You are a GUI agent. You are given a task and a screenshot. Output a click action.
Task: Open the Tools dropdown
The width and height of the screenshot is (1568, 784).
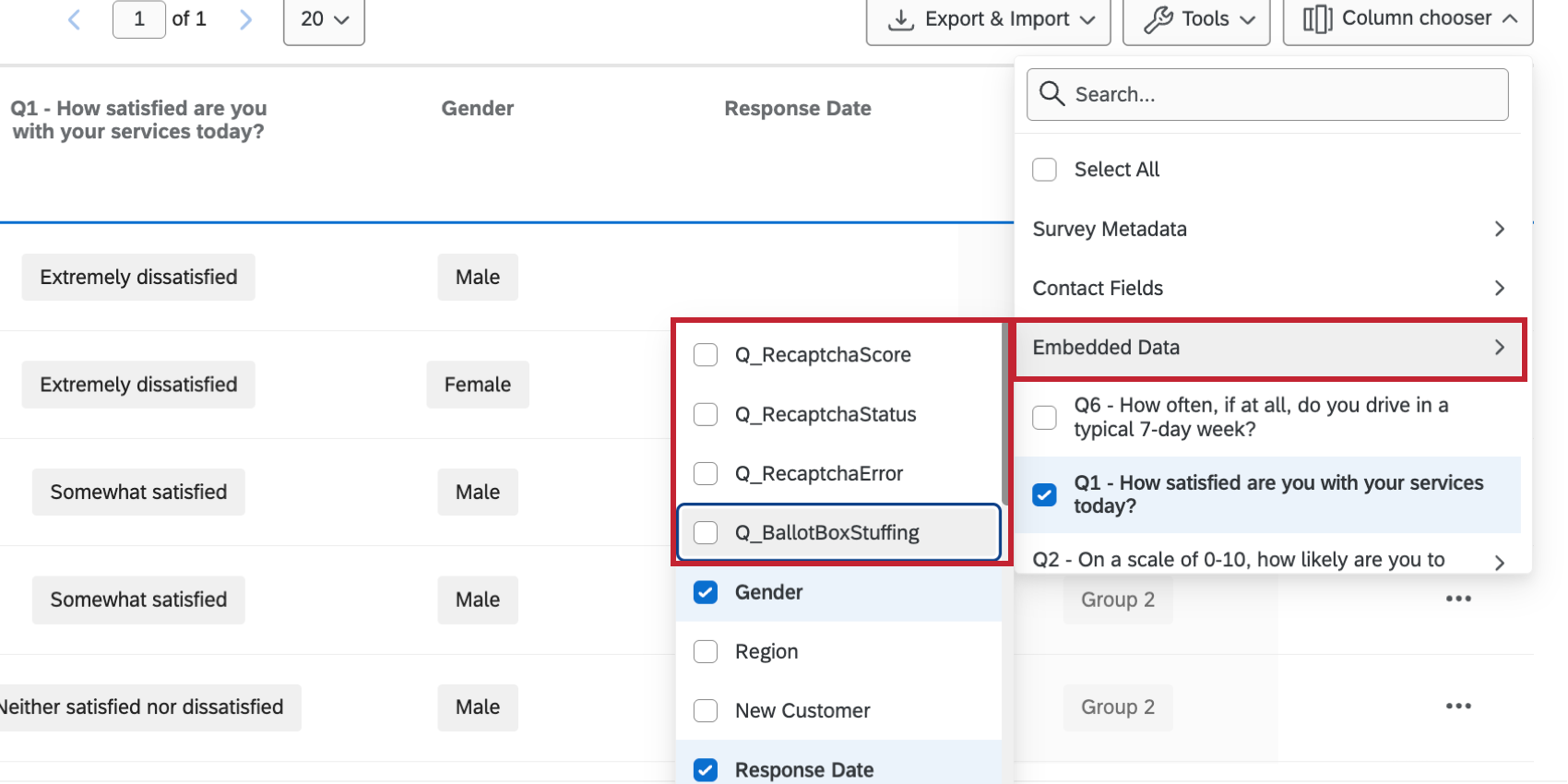coord(1196,19)
